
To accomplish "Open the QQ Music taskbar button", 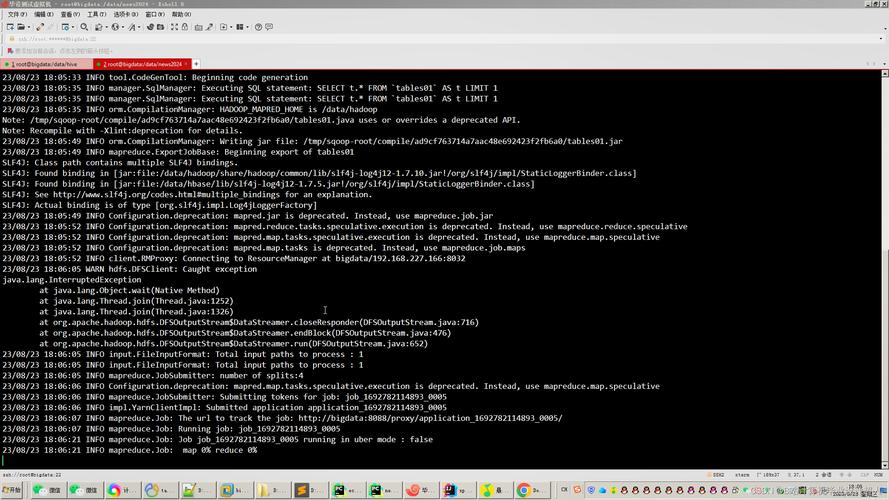I will tap(496, 490).
